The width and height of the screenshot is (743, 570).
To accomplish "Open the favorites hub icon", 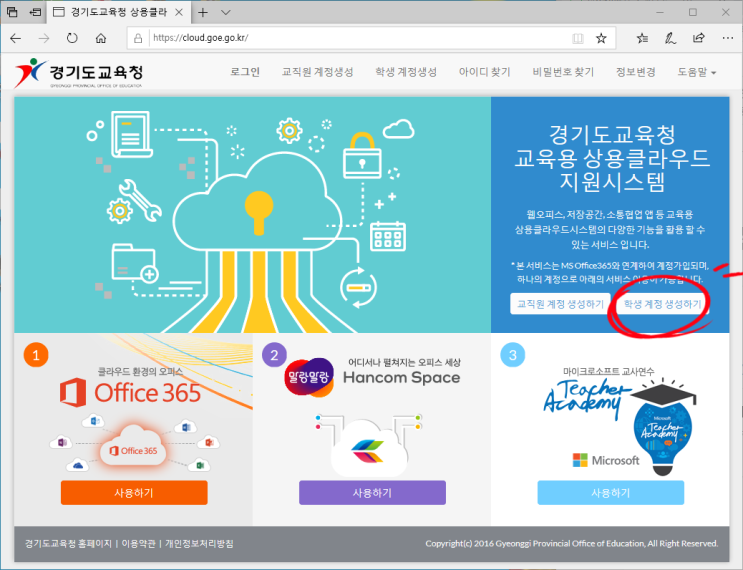I will tap(642, 38).
